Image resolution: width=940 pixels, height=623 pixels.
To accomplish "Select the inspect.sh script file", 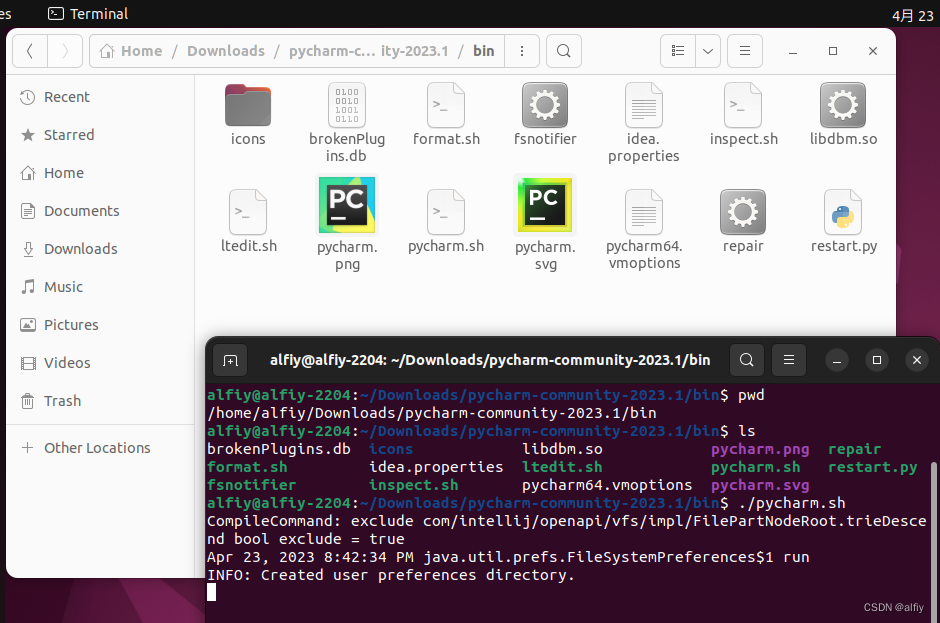I will pyautogui.click(x=743, y=106).
